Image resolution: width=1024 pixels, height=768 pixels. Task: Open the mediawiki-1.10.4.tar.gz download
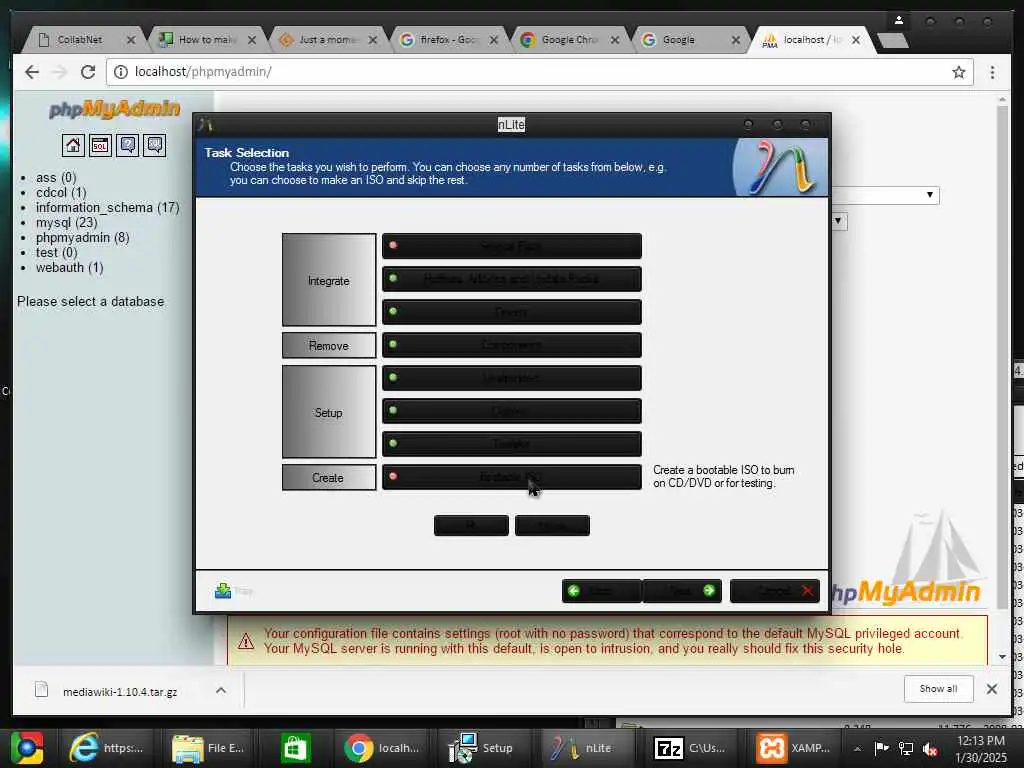tap(120, 692)
